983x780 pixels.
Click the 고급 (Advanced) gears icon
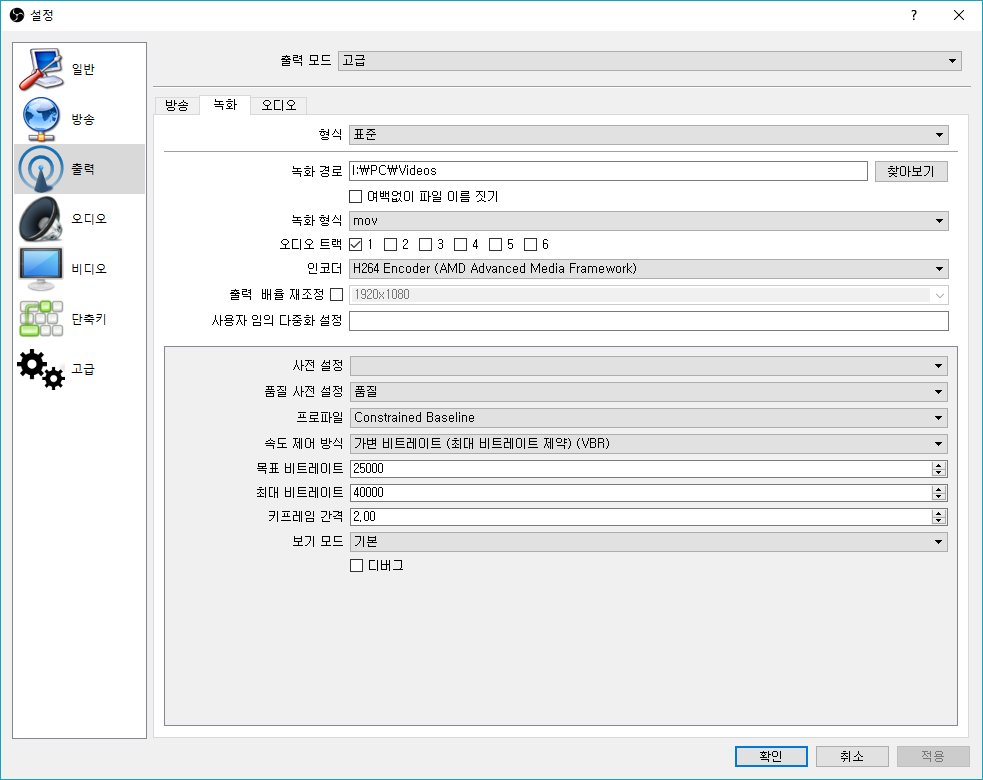click(42, 369)
